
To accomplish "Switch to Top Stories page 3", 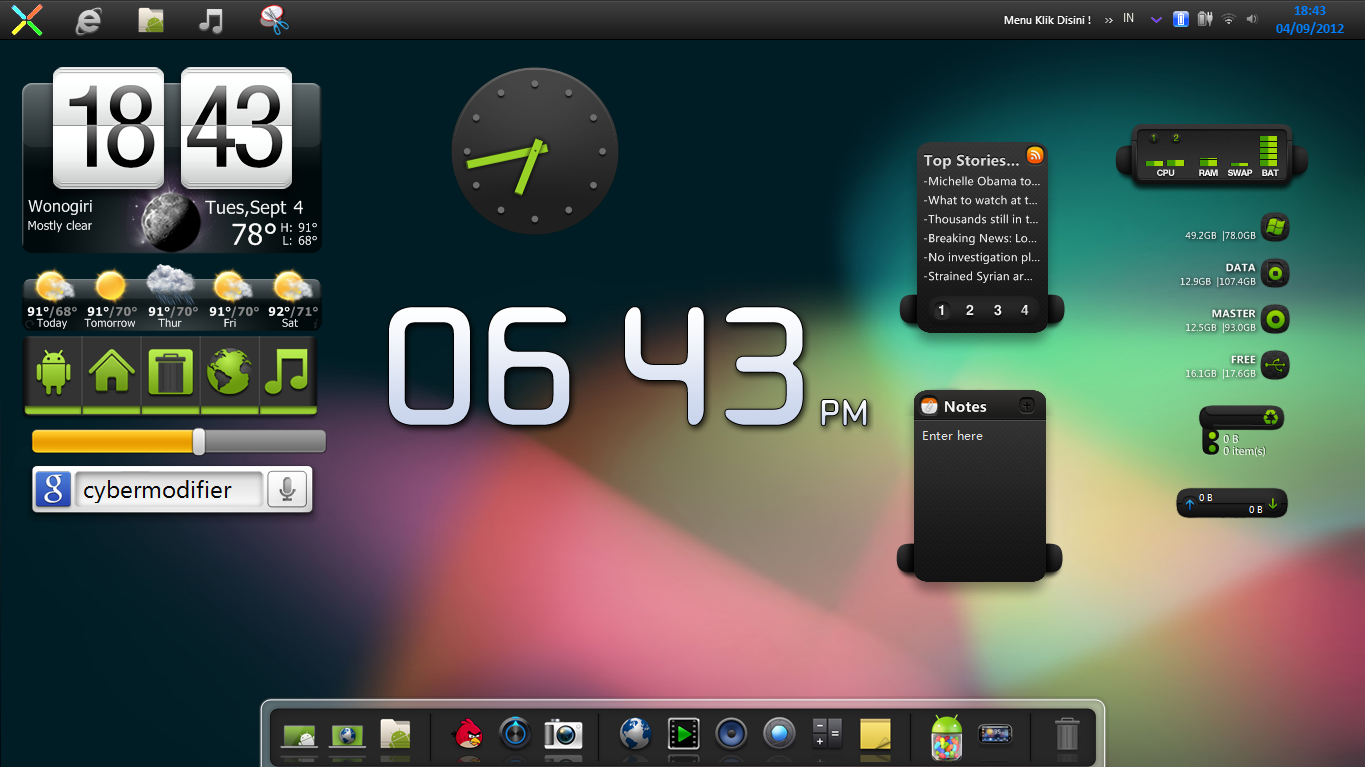I will (x=997, y=310).
